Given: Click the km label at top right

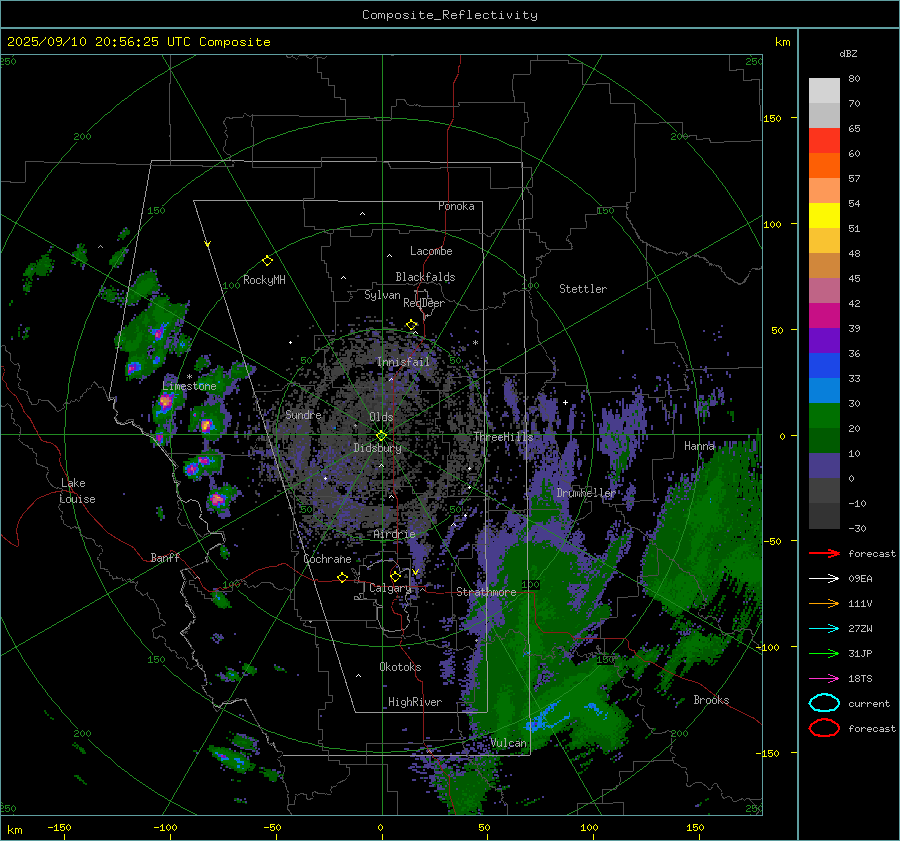Looking at the screenshot, I should click(782, 42).
